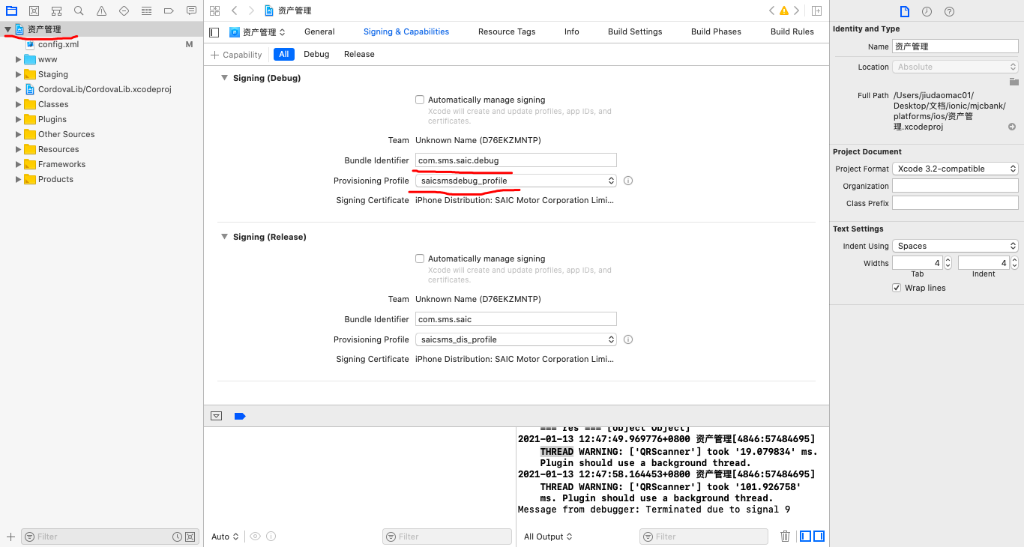
Task: Switch to the Build Phases tab
Action: tap(716, 31)
